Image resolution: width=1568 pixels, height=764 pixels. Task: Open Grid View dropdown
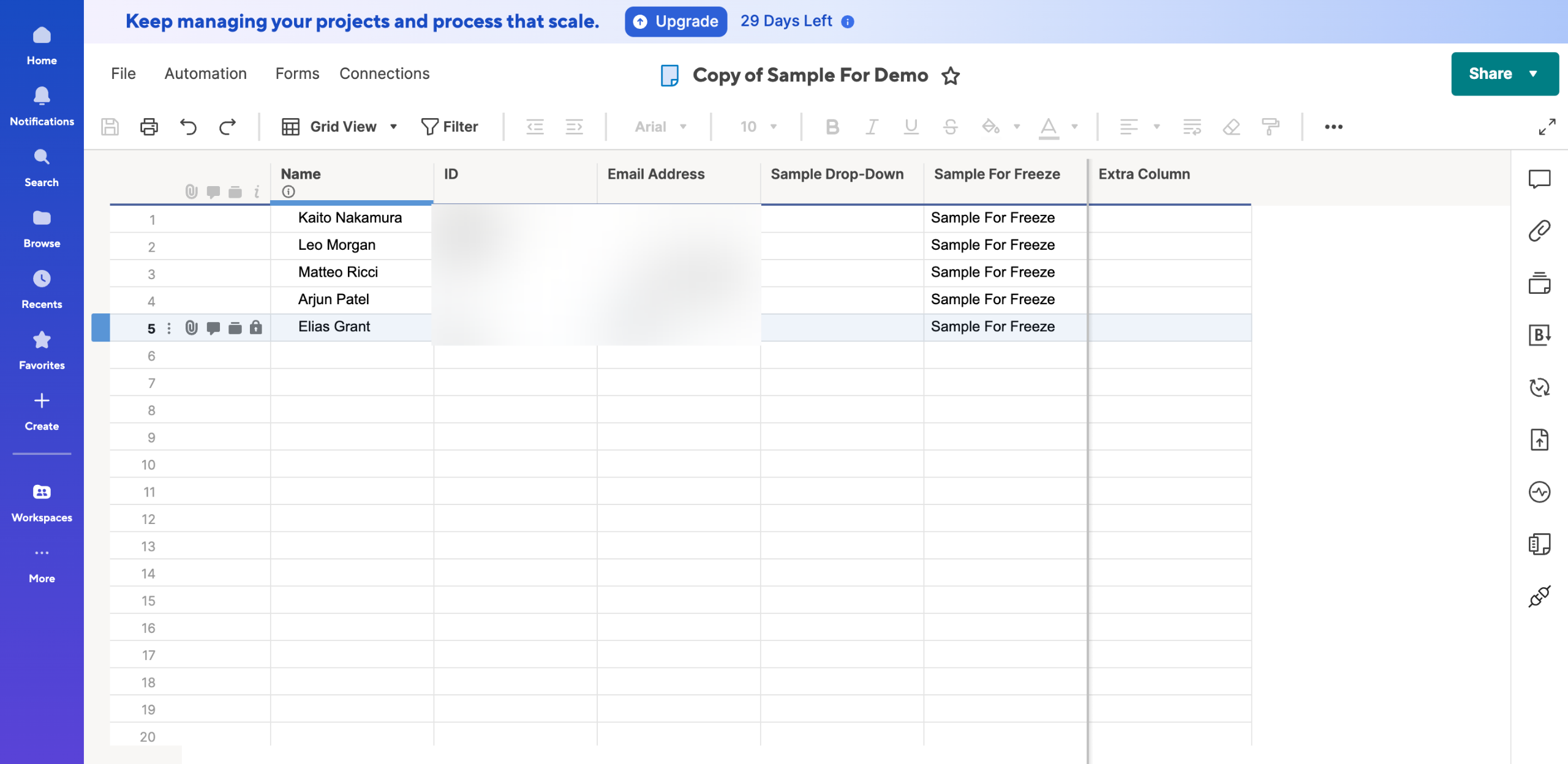pyautogui.click(x=340, y=127)
